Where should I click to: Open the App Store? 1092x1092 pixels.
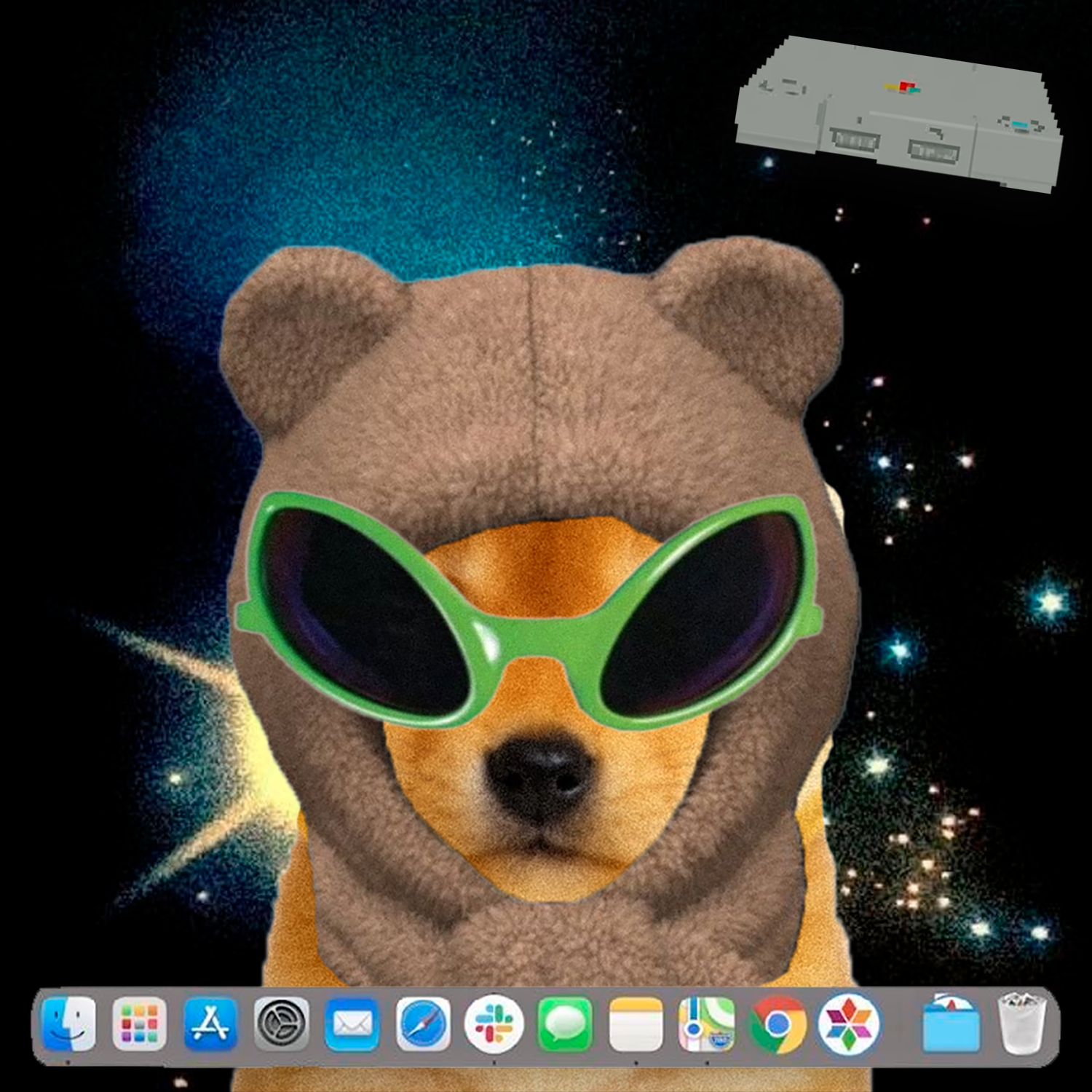coord(210,1024)
